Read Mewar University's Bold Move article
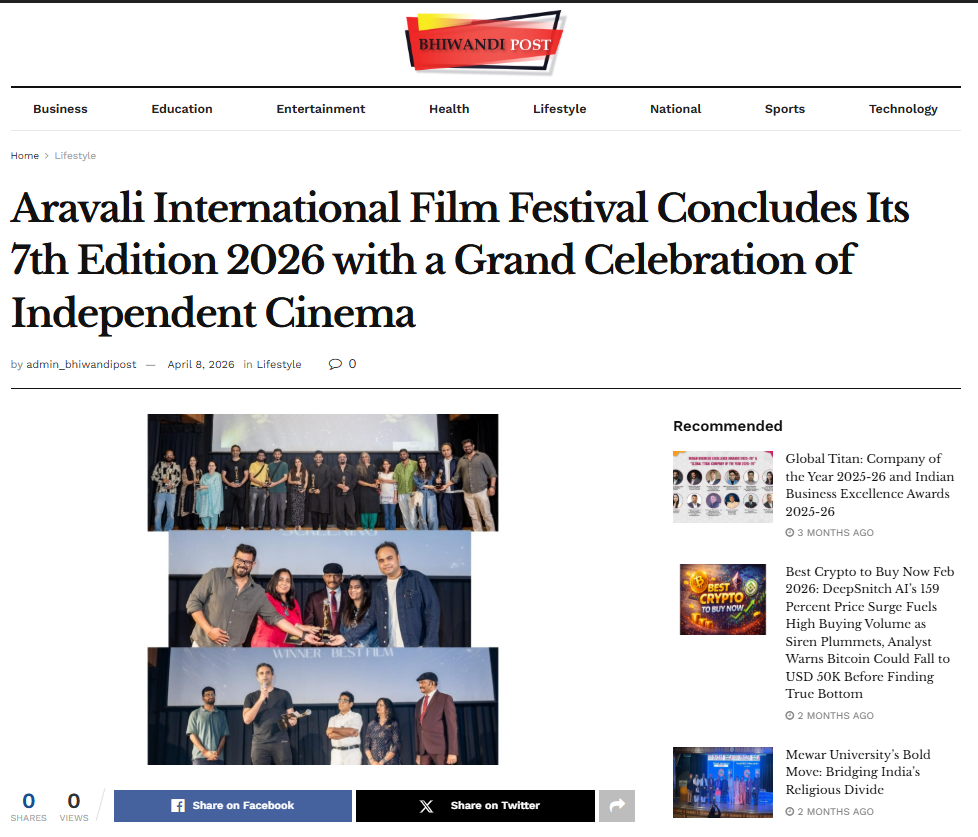Viewport: 978px width, 837px height. [x=857, y=772]
